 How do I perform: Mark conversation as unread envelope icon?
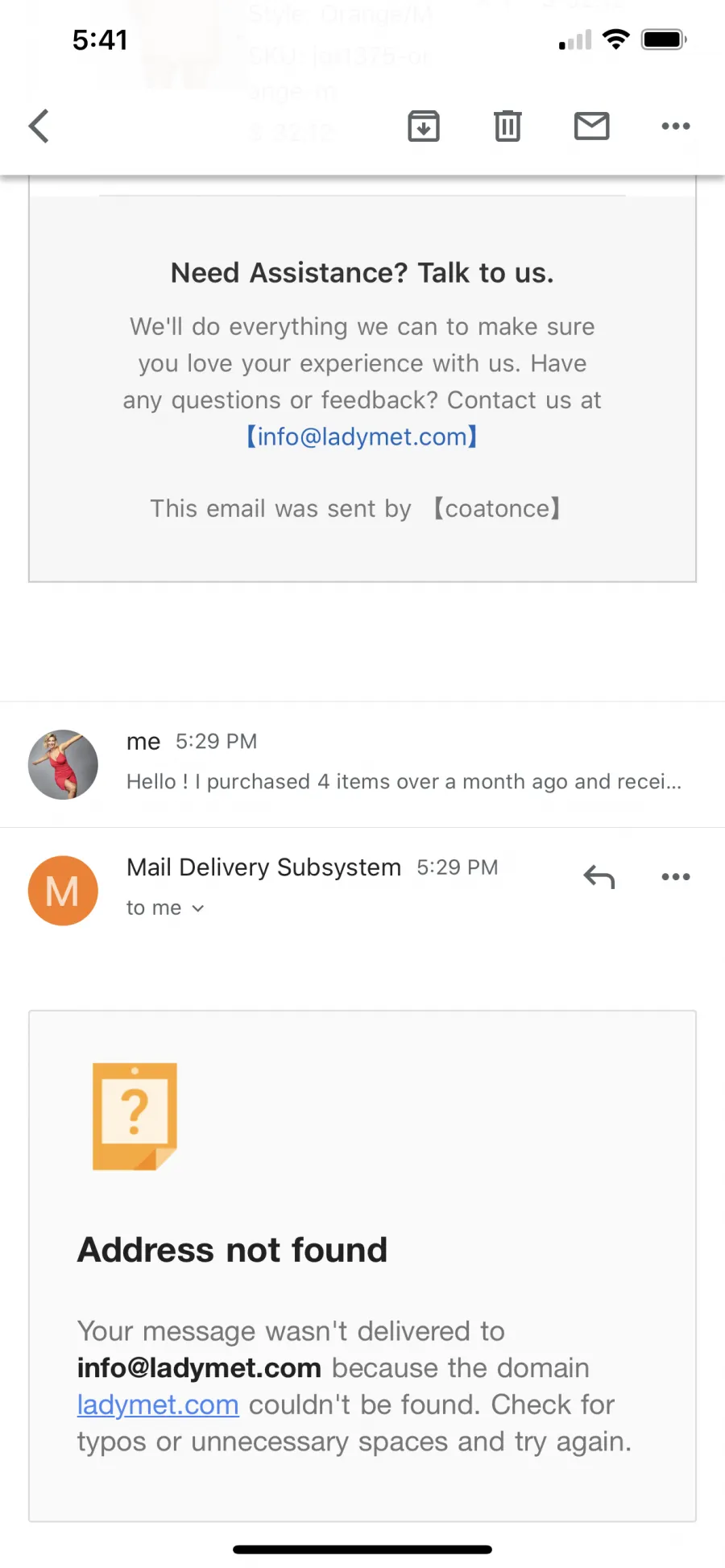(x=591, y=126)
